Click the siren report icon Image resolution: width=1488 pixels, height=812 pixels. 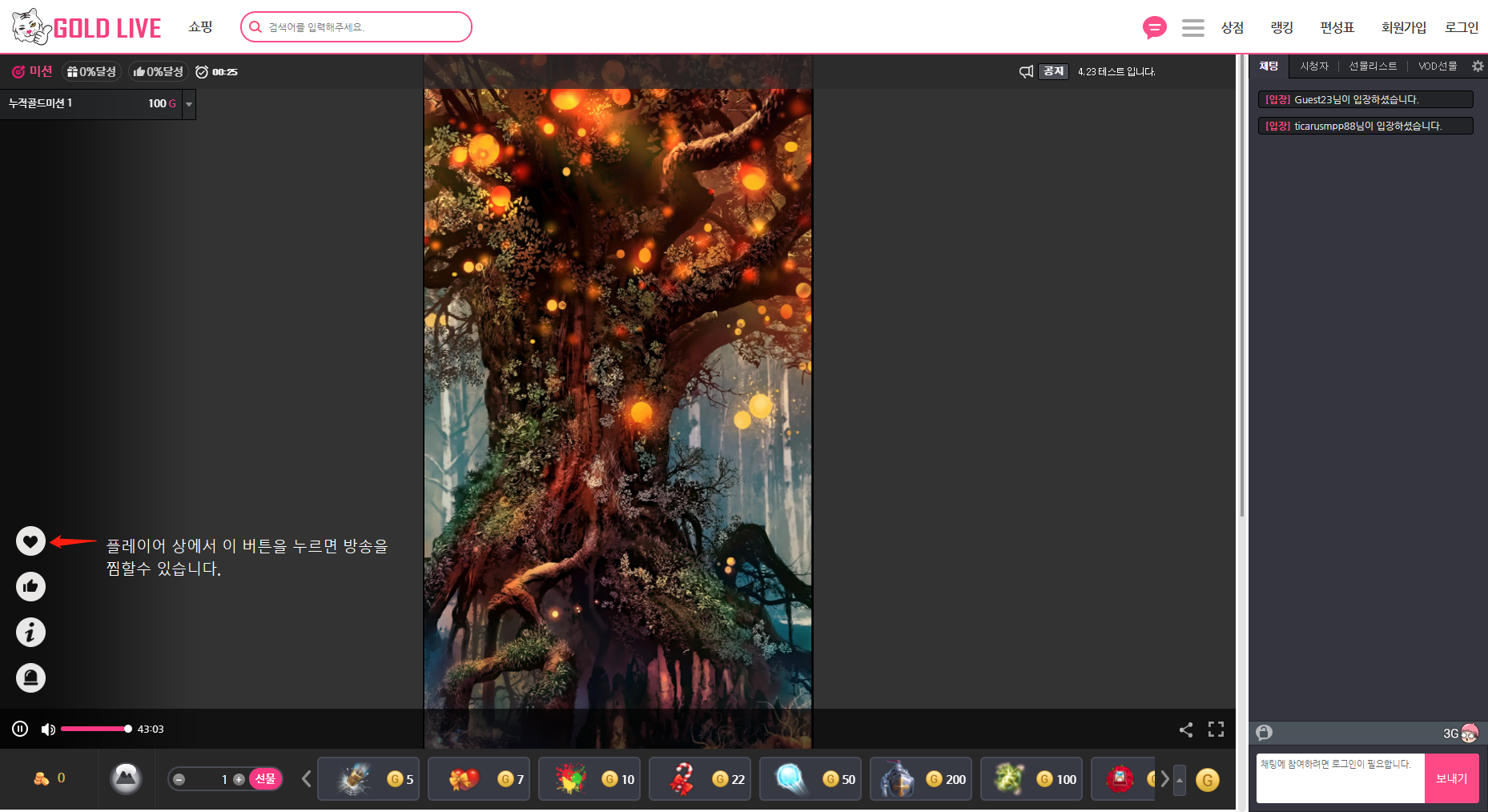click(30, 678)
